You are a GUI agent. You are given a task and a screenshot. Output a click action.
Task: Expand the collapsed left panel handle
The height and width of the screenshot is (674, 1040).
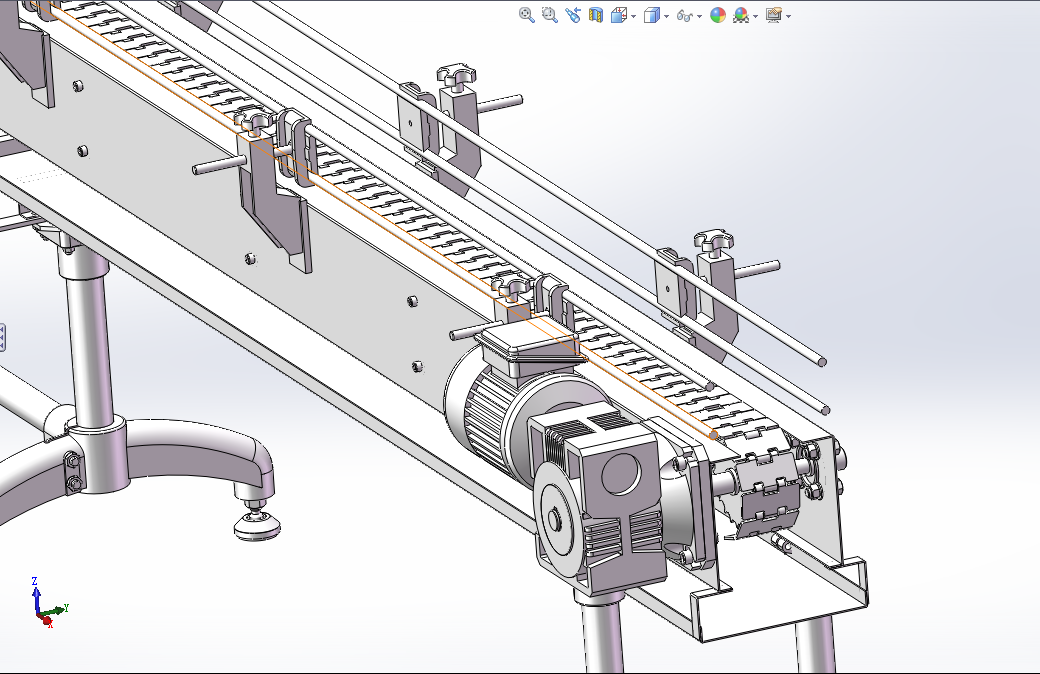coord(3,338)
